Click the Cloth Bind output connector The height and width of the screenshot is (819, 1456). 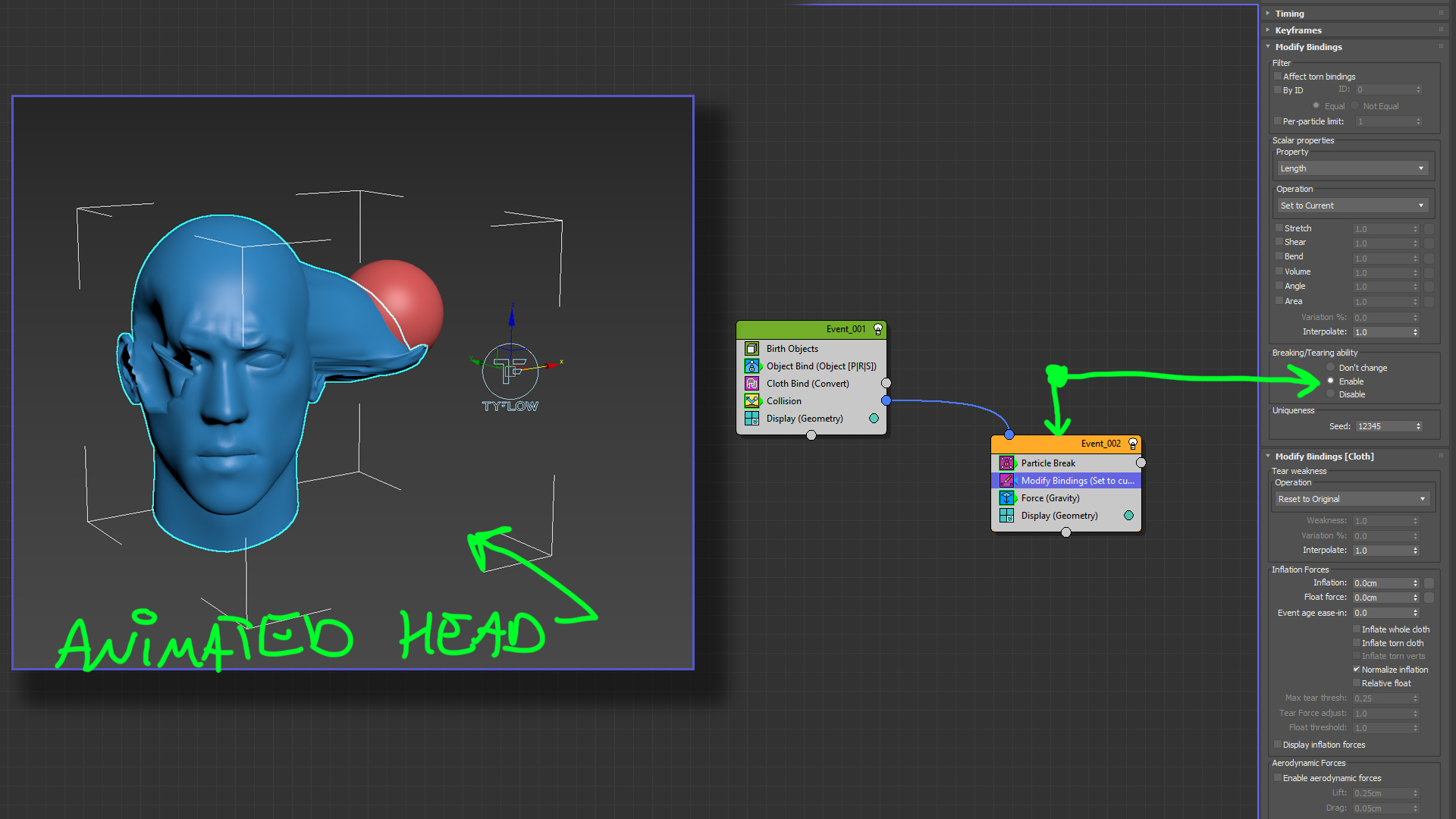tap(886, 383)
